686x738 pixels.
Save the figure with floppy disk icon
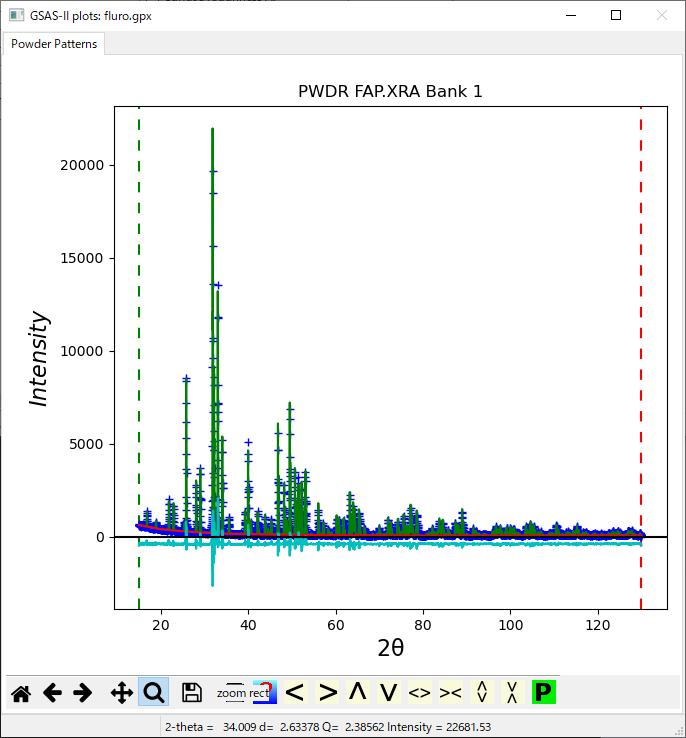[192, 692]
